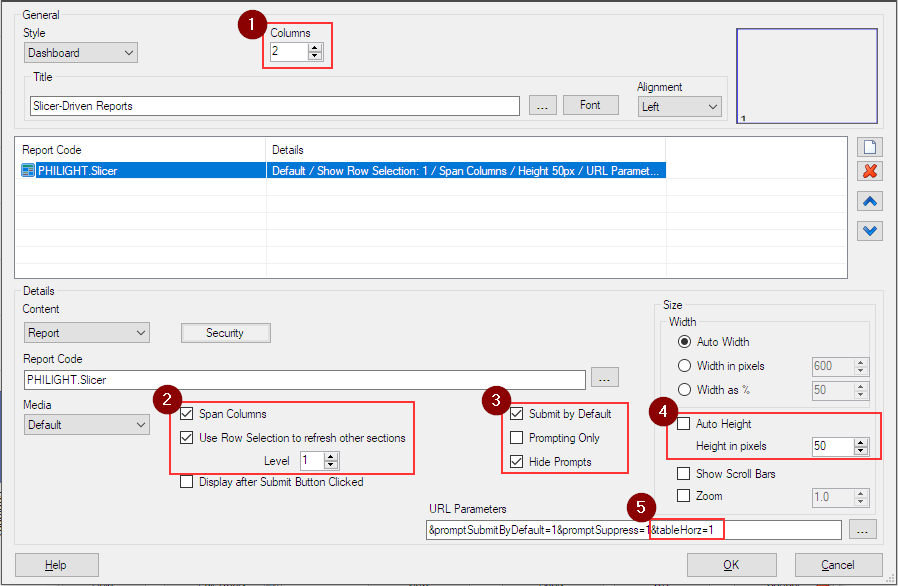Image resolution: width=898 pixels, height=586 pixels.
Task: Select the Width in pixels option
Action: tap(684, 365)
